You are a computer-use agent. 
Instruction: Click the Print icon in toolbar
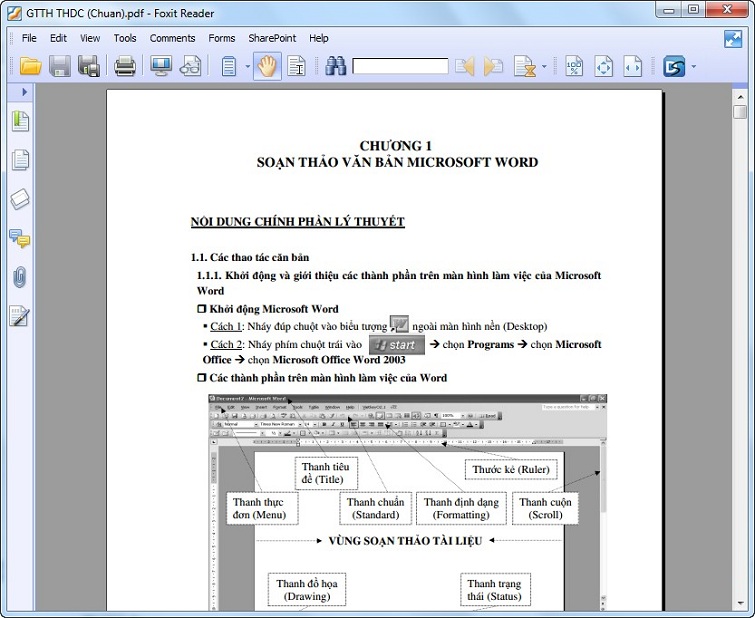click(125, 67)
